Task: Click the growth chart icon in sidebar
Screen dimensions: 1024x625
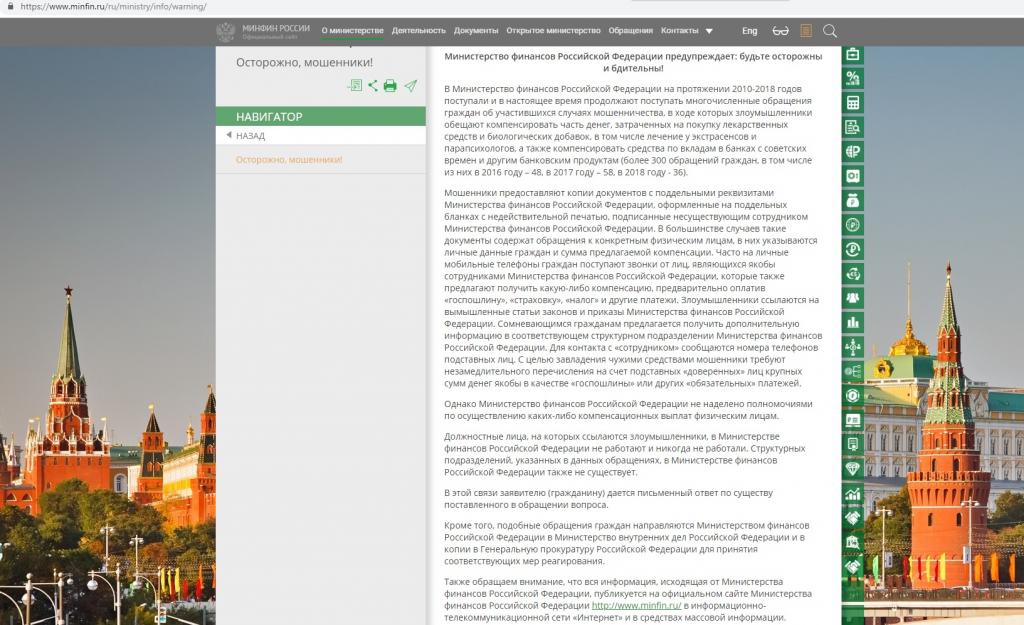Action: [x=852, y=493]
